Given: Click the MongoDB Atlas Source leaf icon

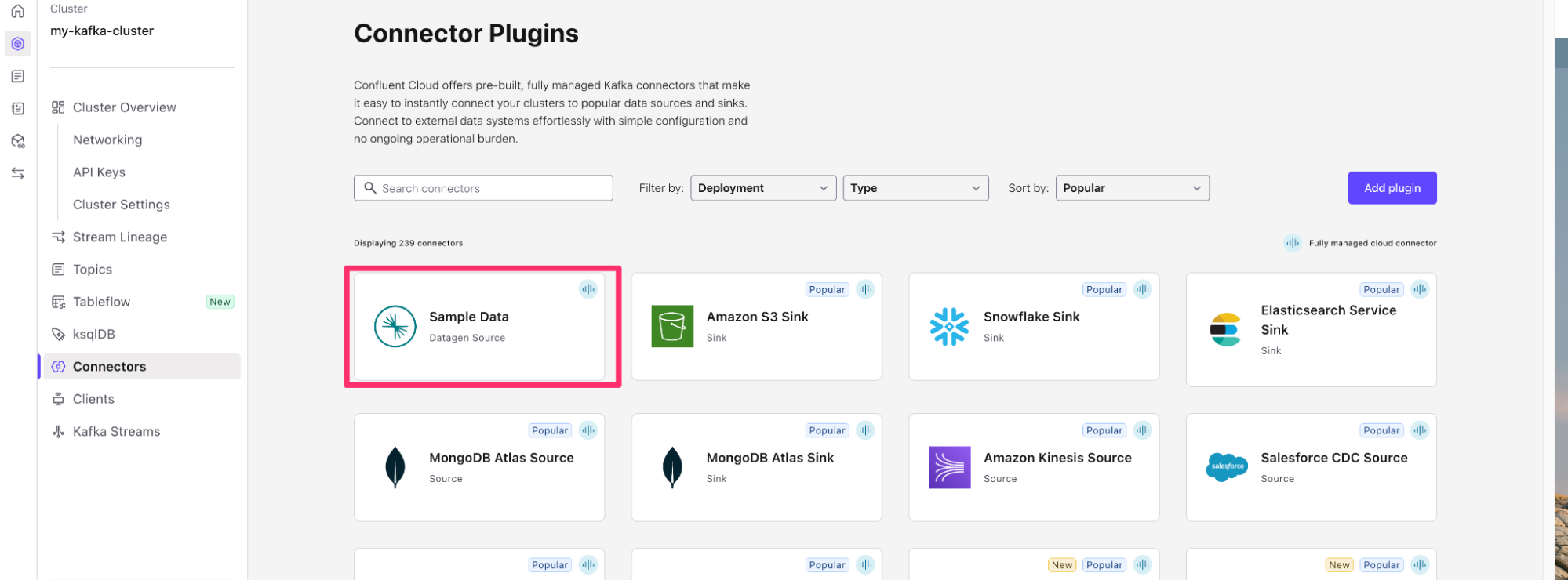Looking at the screenshot, I should tap(395, 467).
